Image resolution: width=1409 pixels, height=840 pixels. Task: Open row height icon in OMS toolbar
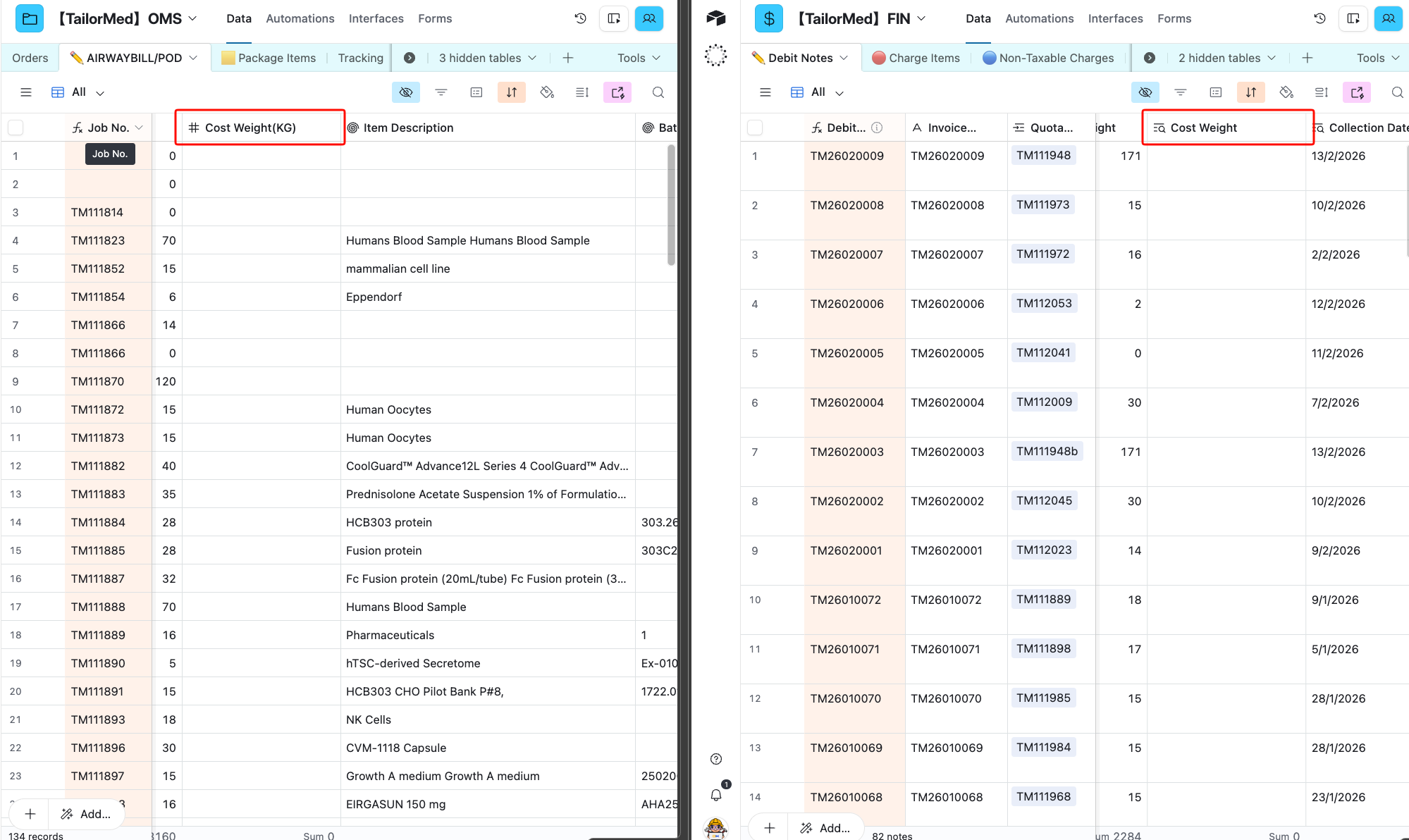[582, 92]
